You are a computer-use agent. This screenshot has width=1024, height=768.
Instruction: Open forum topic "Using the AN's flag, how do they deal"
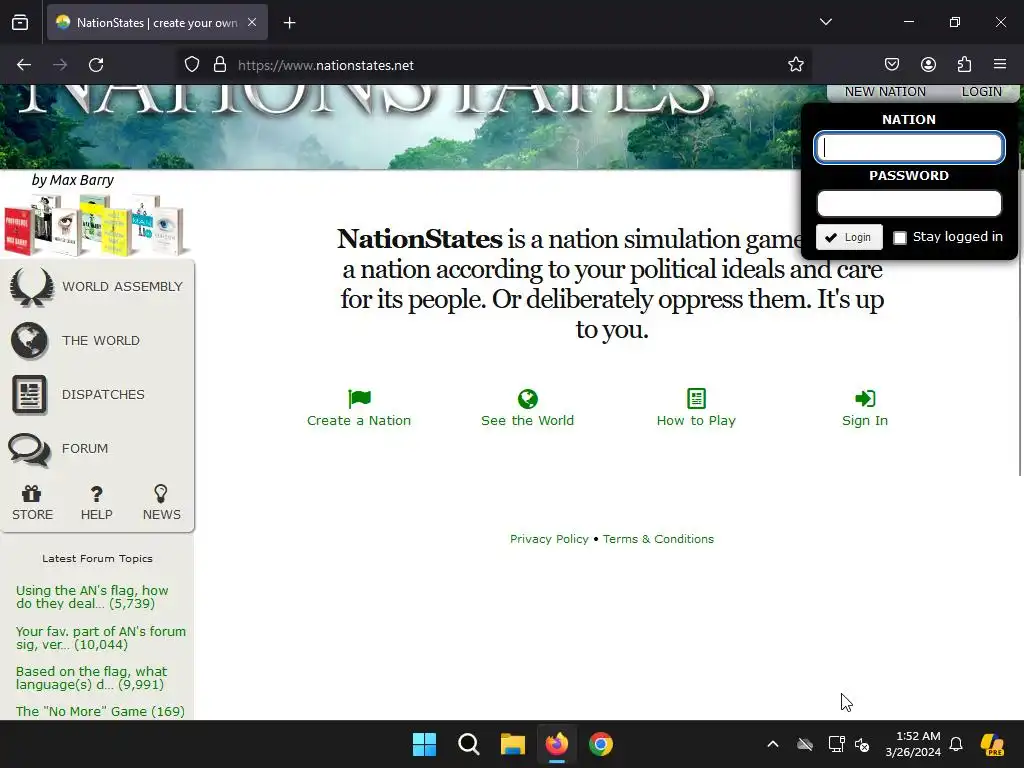(x=92, y=597)
